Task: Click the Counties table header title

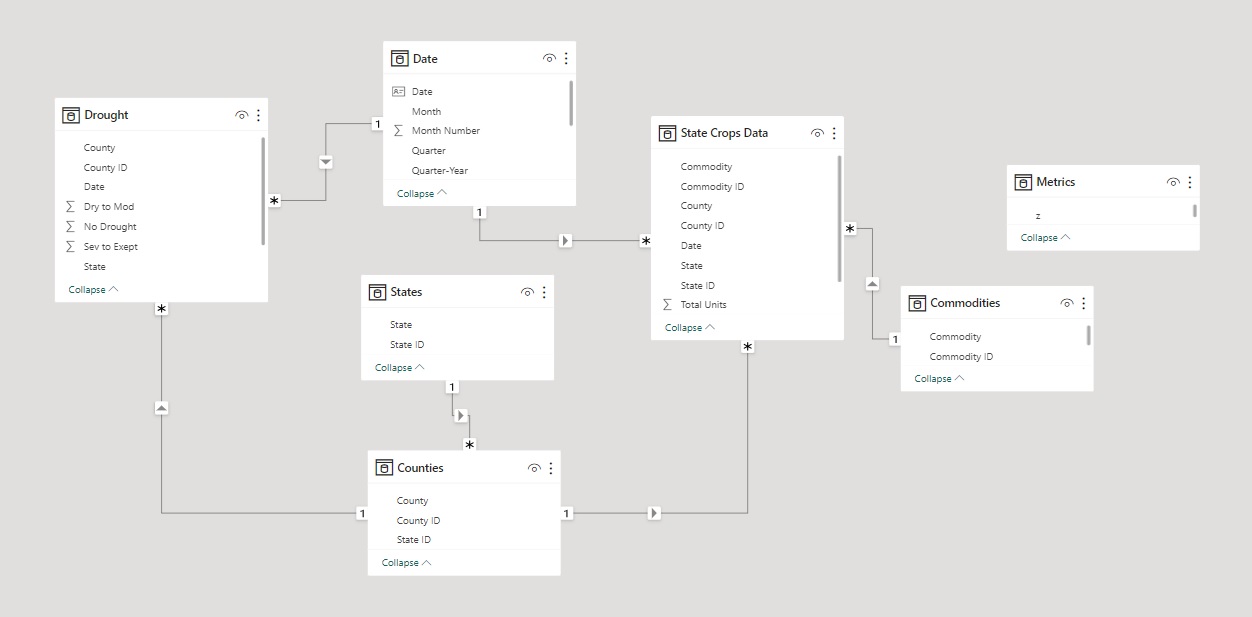Action: pyautogui.click(x=420, y=468)
